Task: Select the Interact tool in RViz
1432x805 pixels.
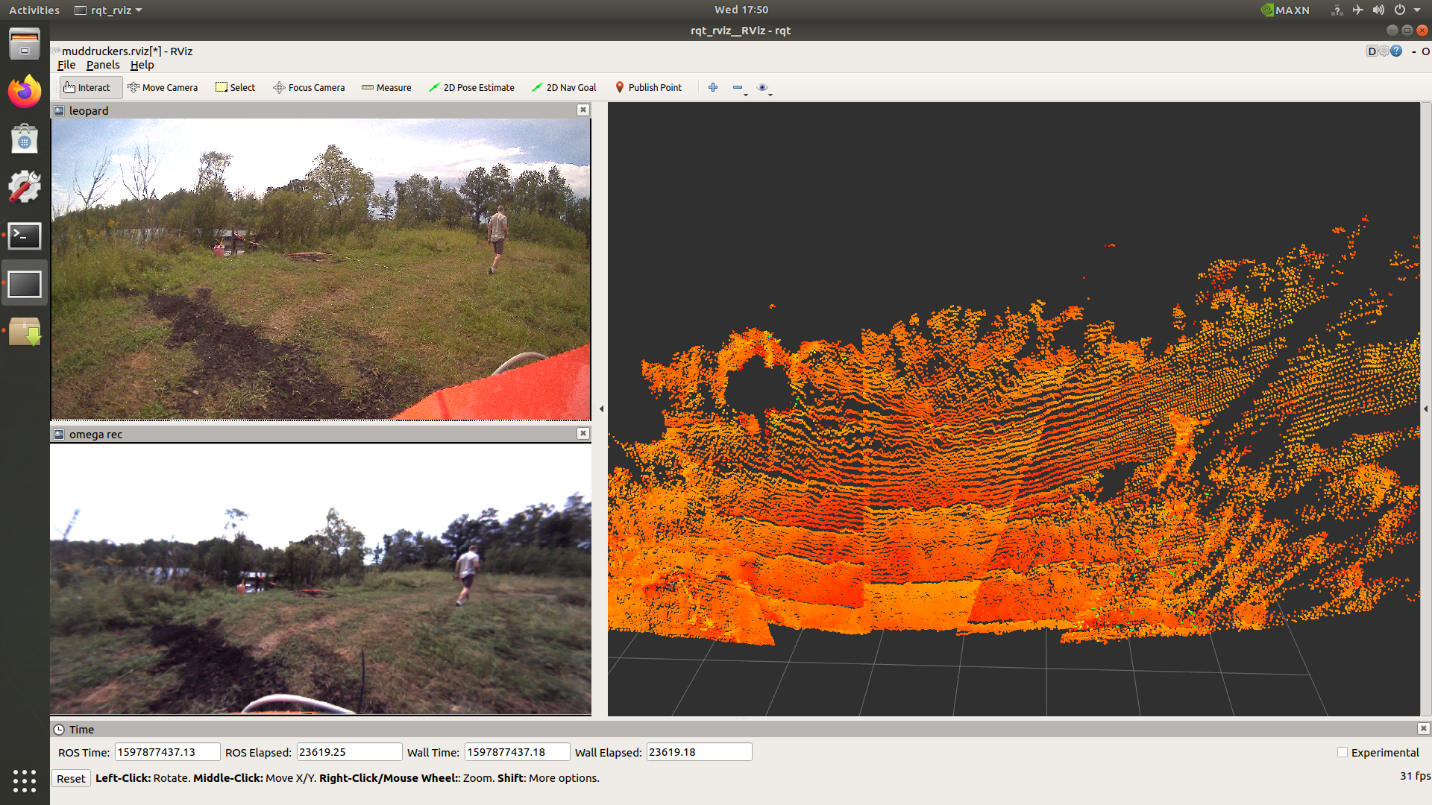Action: pos(88,87)
